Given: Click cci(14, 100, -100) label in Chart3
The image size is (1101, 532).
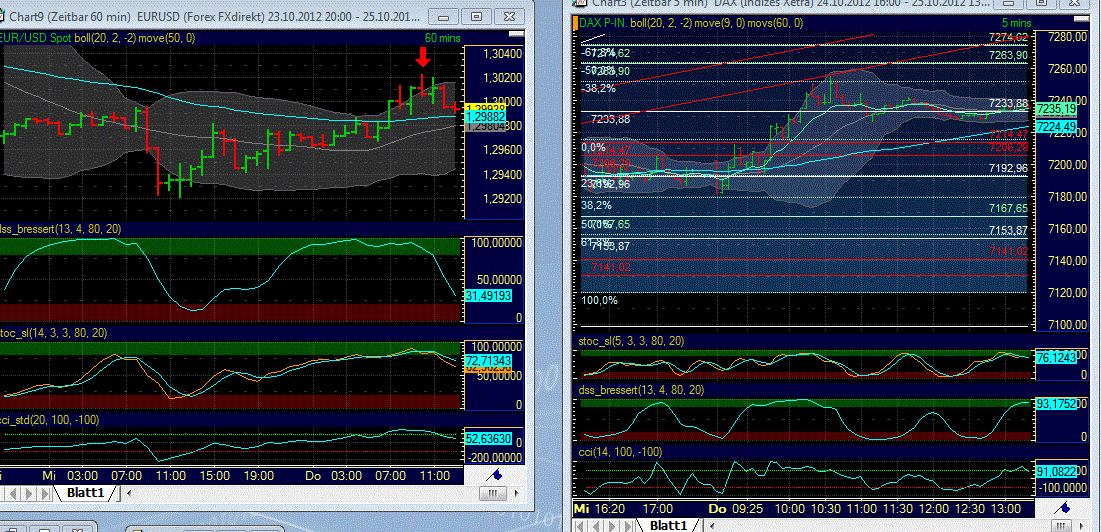Looking at the screenshot, I should tap(620, 451).
